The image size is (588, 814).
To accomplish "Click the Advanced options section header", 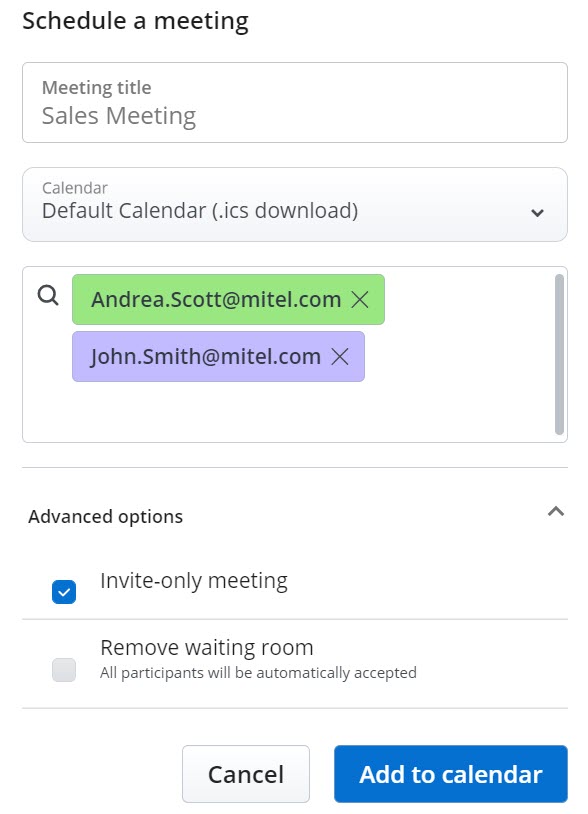I will (x=295, y=516).
